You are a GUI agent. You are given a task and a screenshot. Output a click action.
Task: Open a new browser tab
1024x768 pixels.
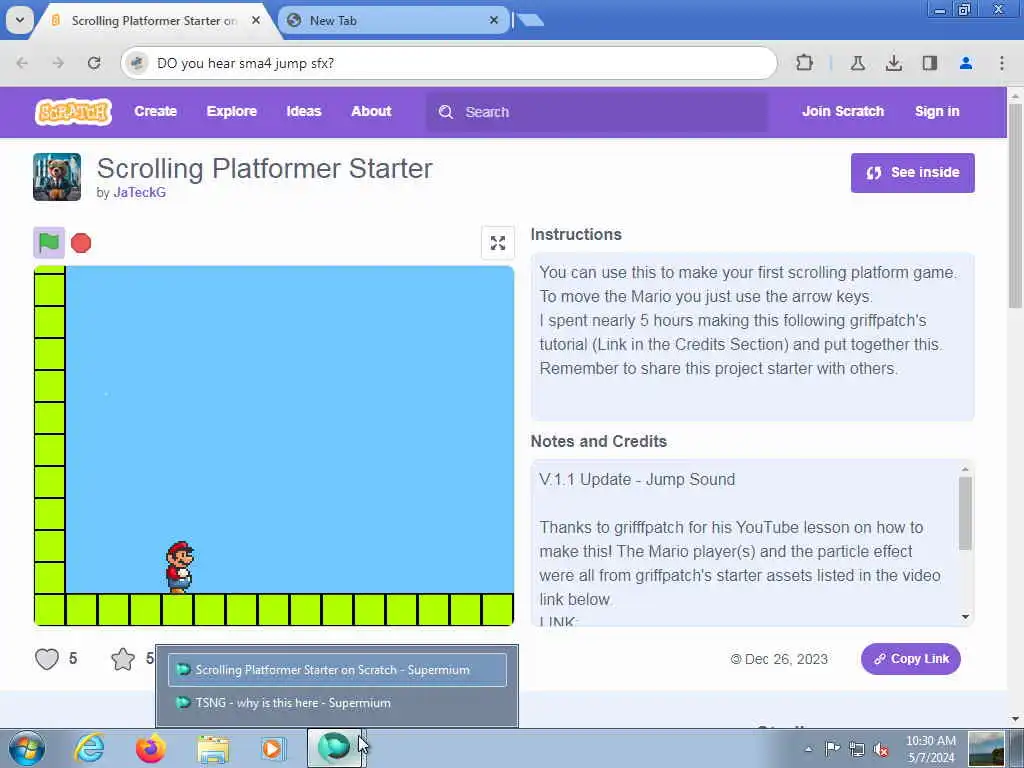(x=530, y=20)
